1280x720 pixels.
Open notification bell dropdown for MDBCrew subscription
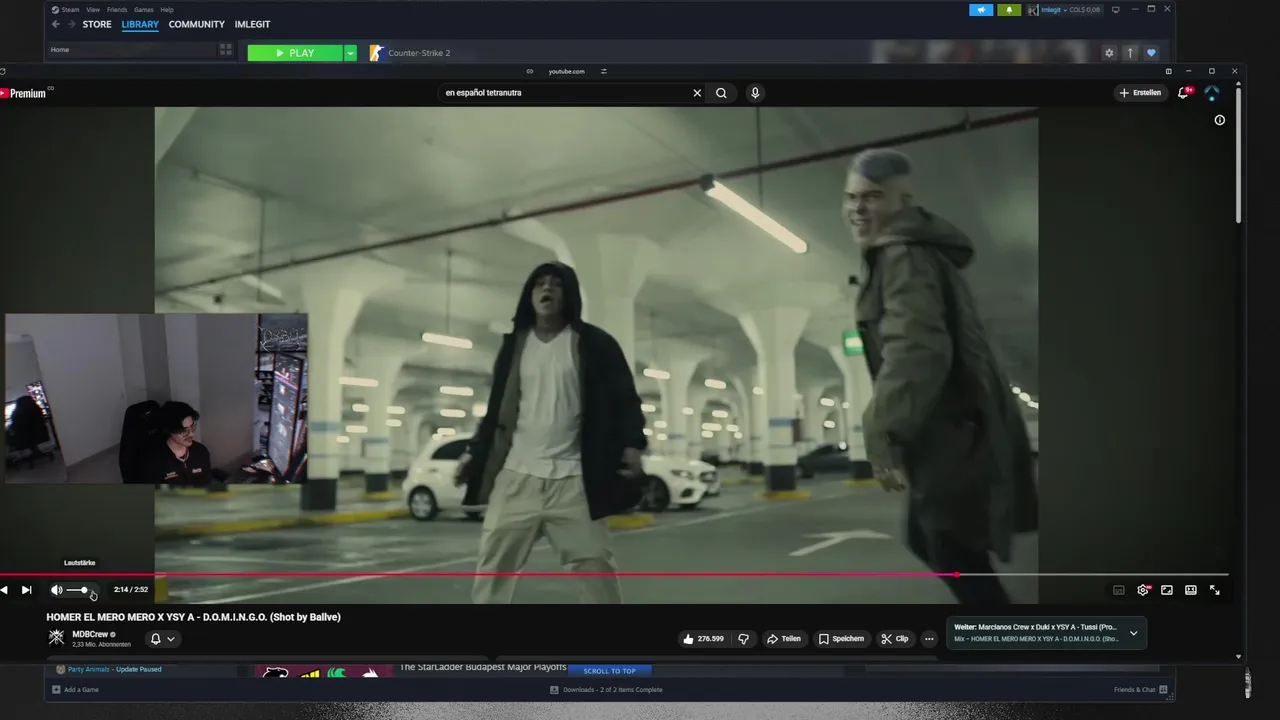pyautogui.click(x=161, y=638)
